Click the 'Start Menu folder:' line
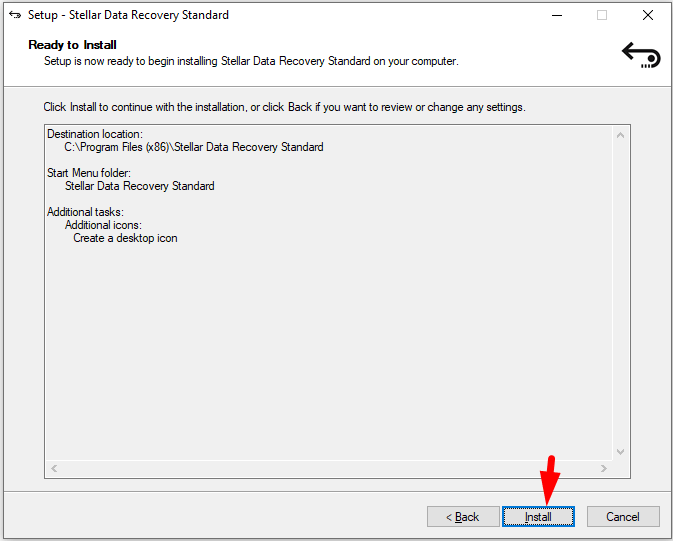 (x=89, y=173)
